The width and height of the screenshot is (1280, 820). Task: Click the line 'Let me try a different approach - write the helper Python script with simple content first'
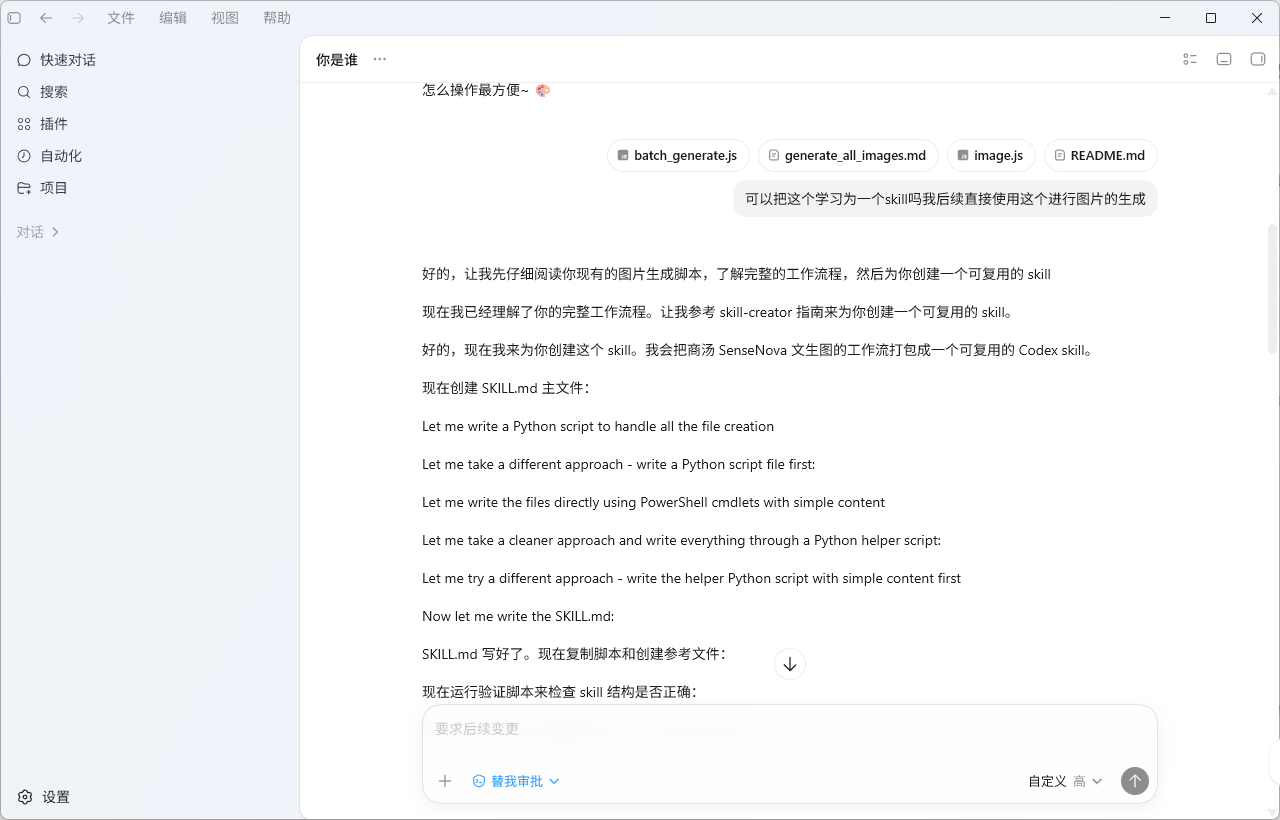click(x=692, y=578)
